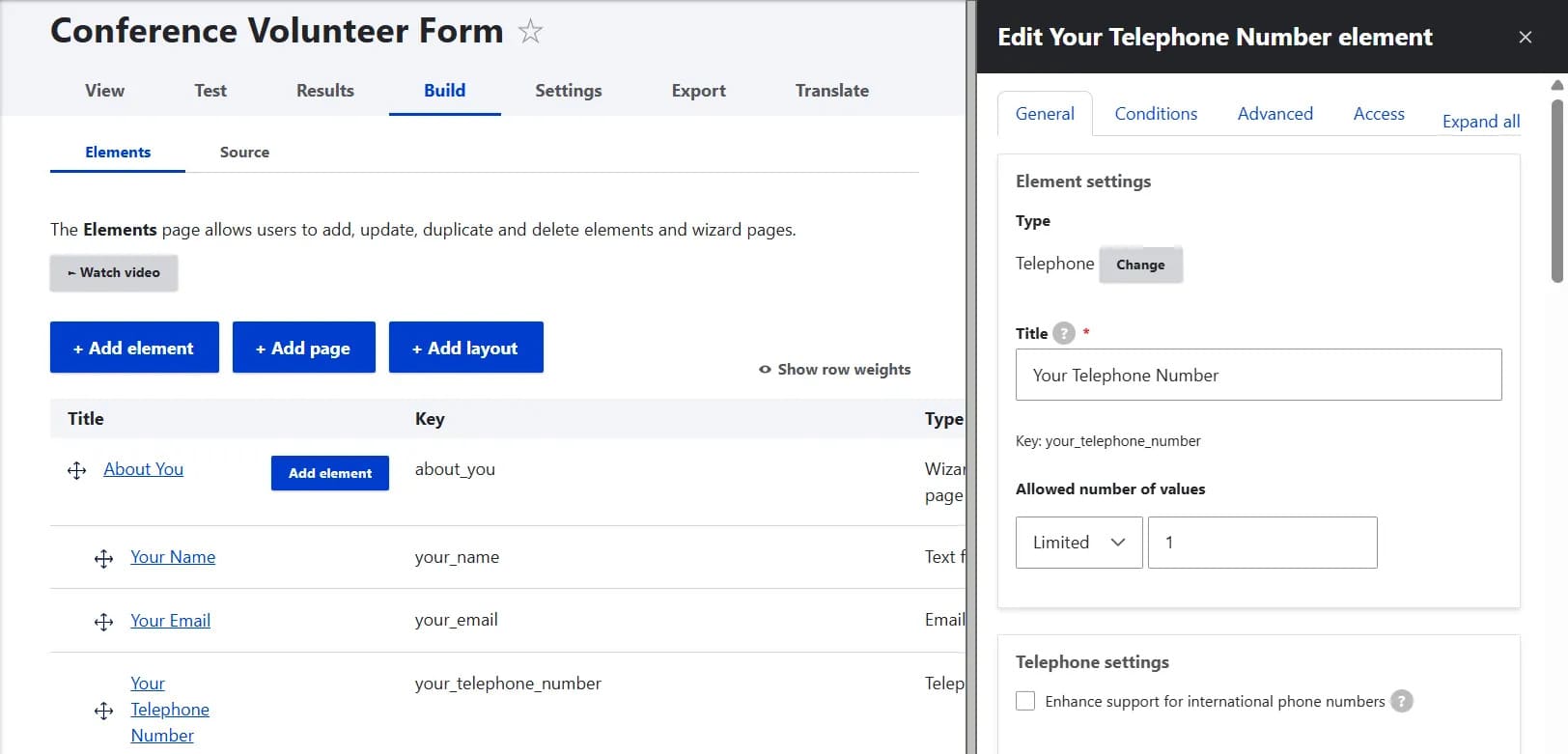
Task: Toggle Show row weights
Action: [x=835, y=369]
